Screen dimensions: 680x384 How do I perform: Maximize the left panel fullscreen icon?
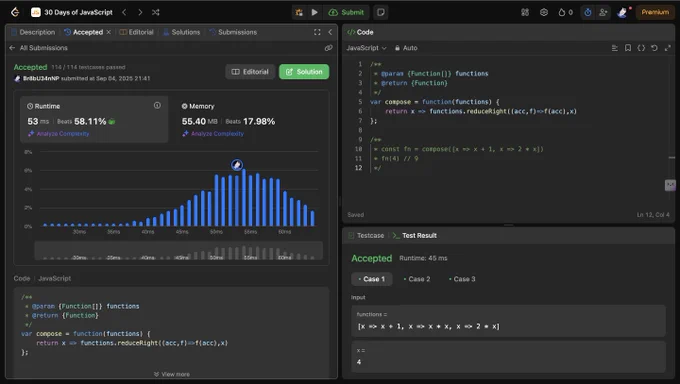pos(317,32)
